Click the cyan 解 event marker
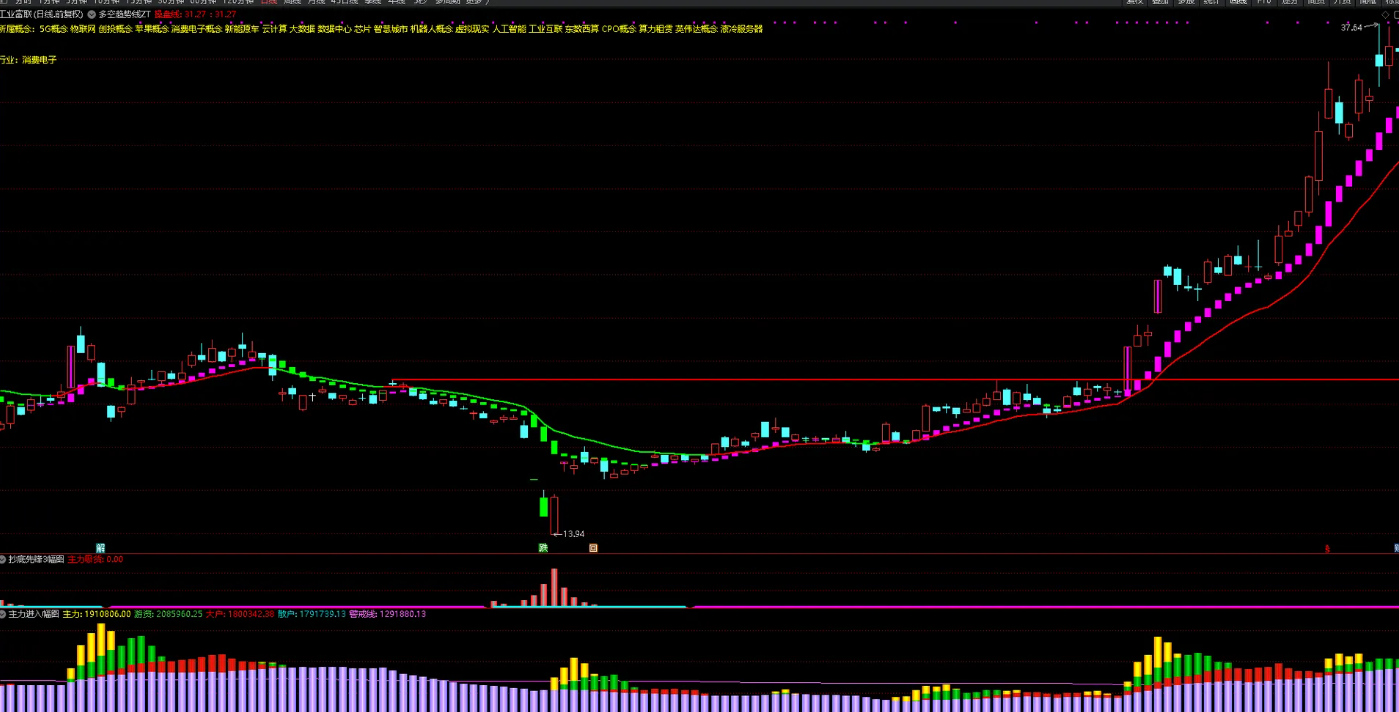The width and height of the screenshot is (1399, 712). click(100, 548)
